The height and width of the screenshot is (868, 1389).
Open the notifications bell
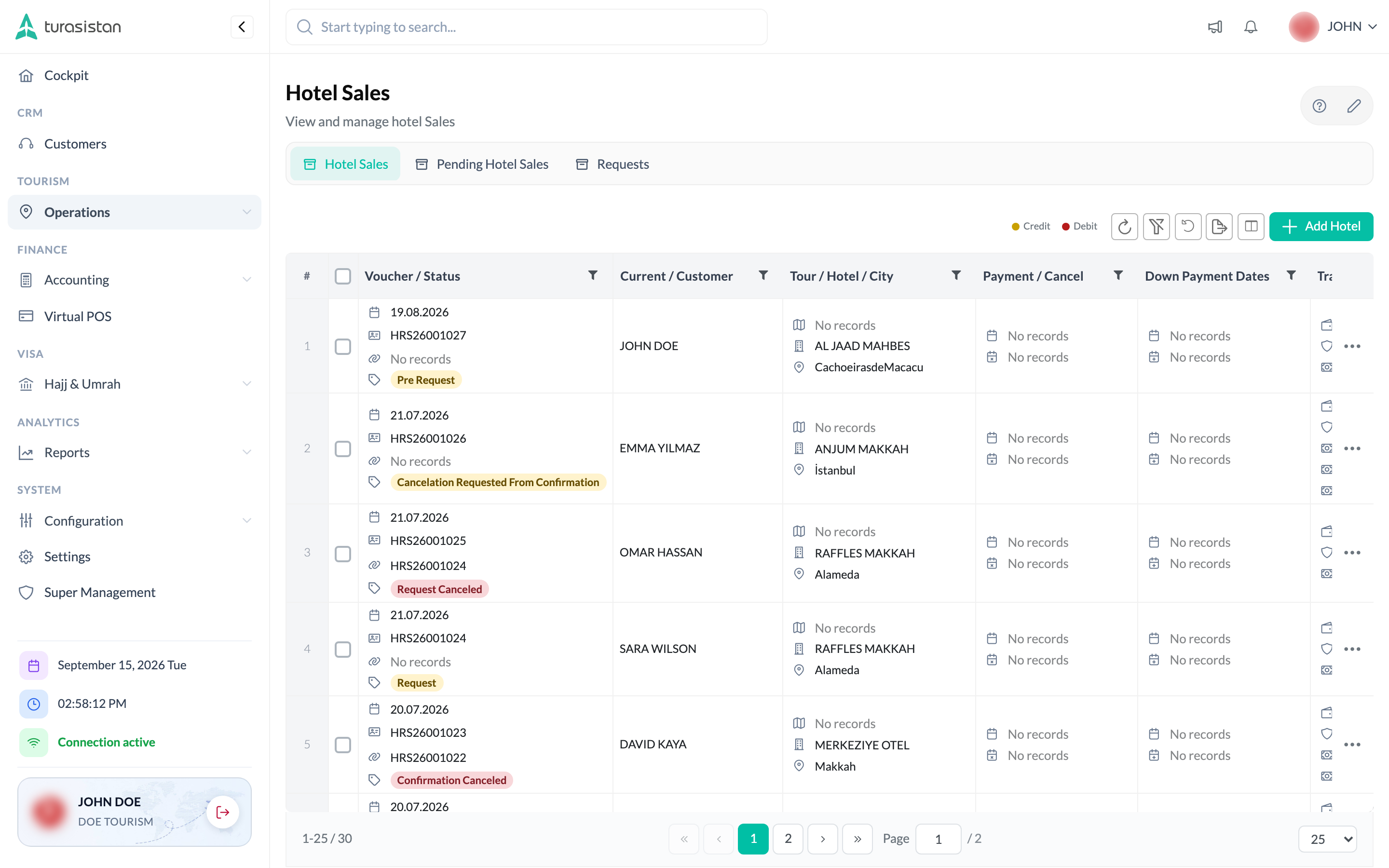tap(1251, 27)
